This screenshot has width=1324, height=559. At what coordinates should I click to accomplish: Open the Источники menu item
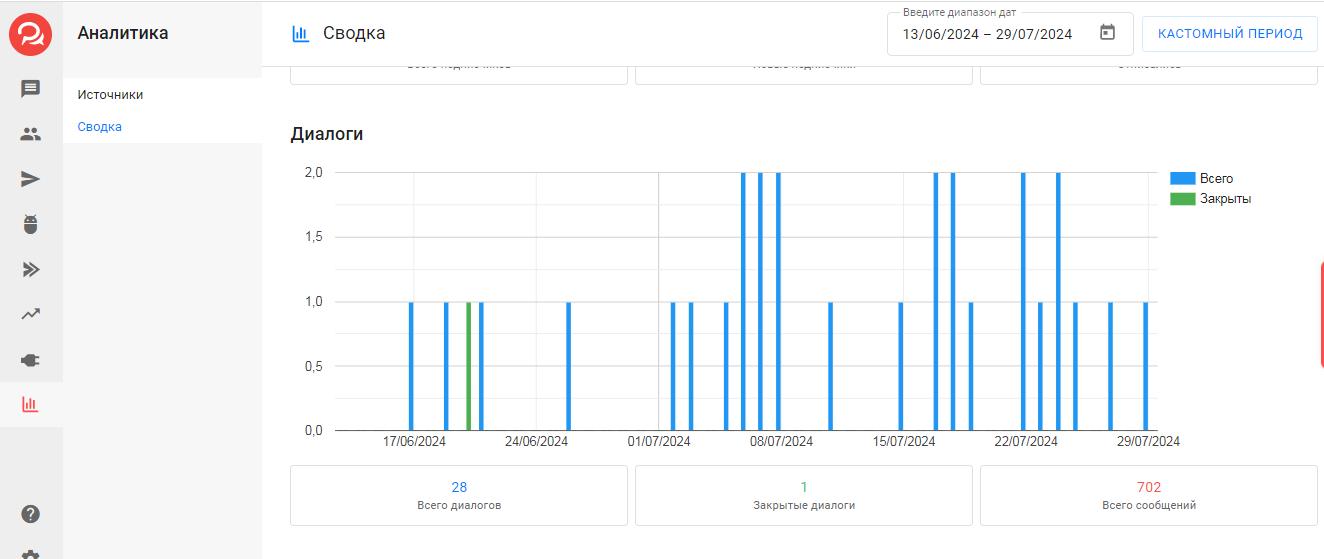110,95
